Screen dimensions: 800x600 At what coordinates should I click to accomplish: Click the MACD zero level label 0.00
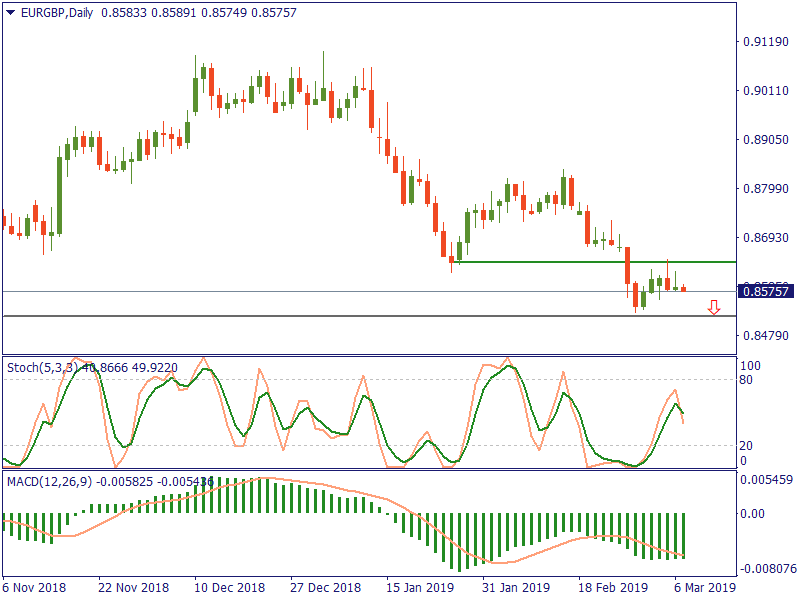point(752,514)
